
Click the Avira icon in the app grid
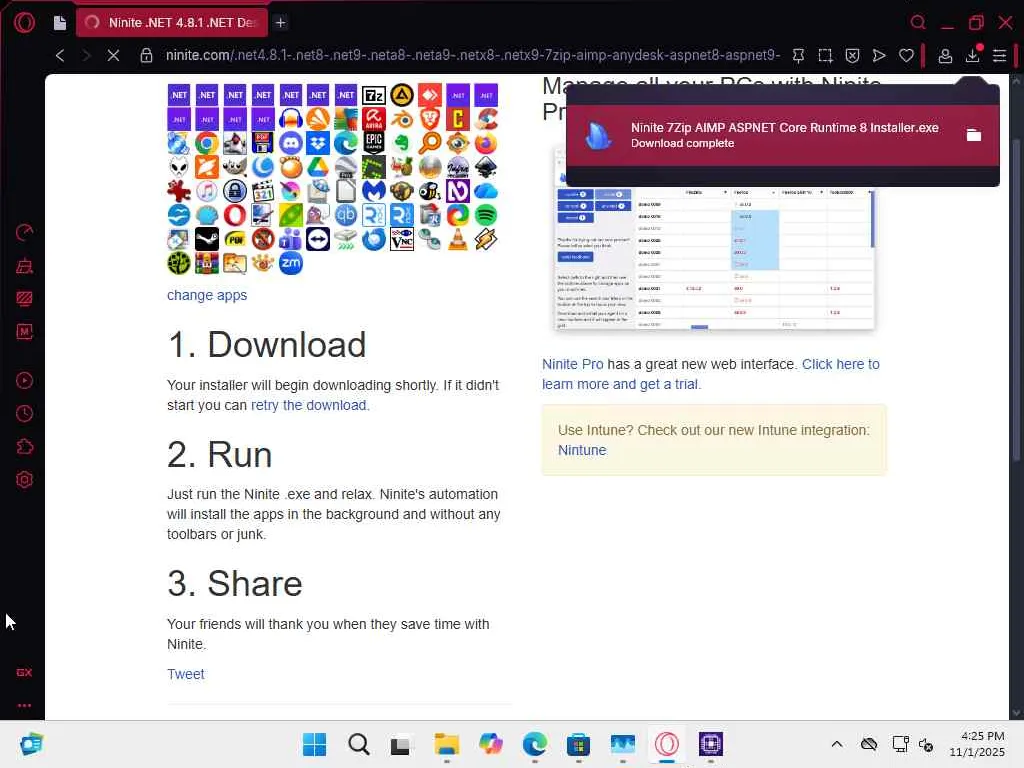[x=374, y=119]
